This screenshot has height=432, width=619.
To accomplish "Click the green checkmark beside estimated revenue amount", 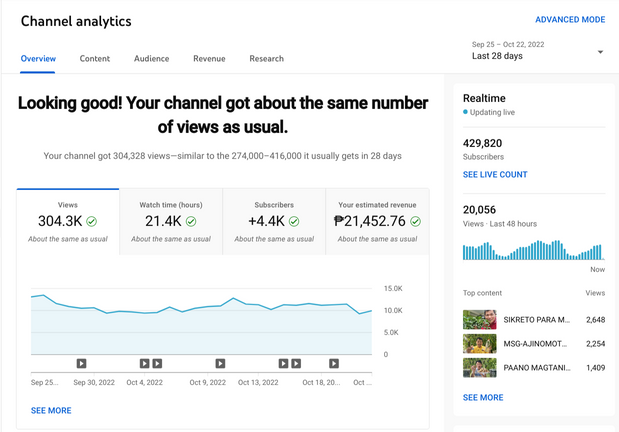I will pos(415,221).
